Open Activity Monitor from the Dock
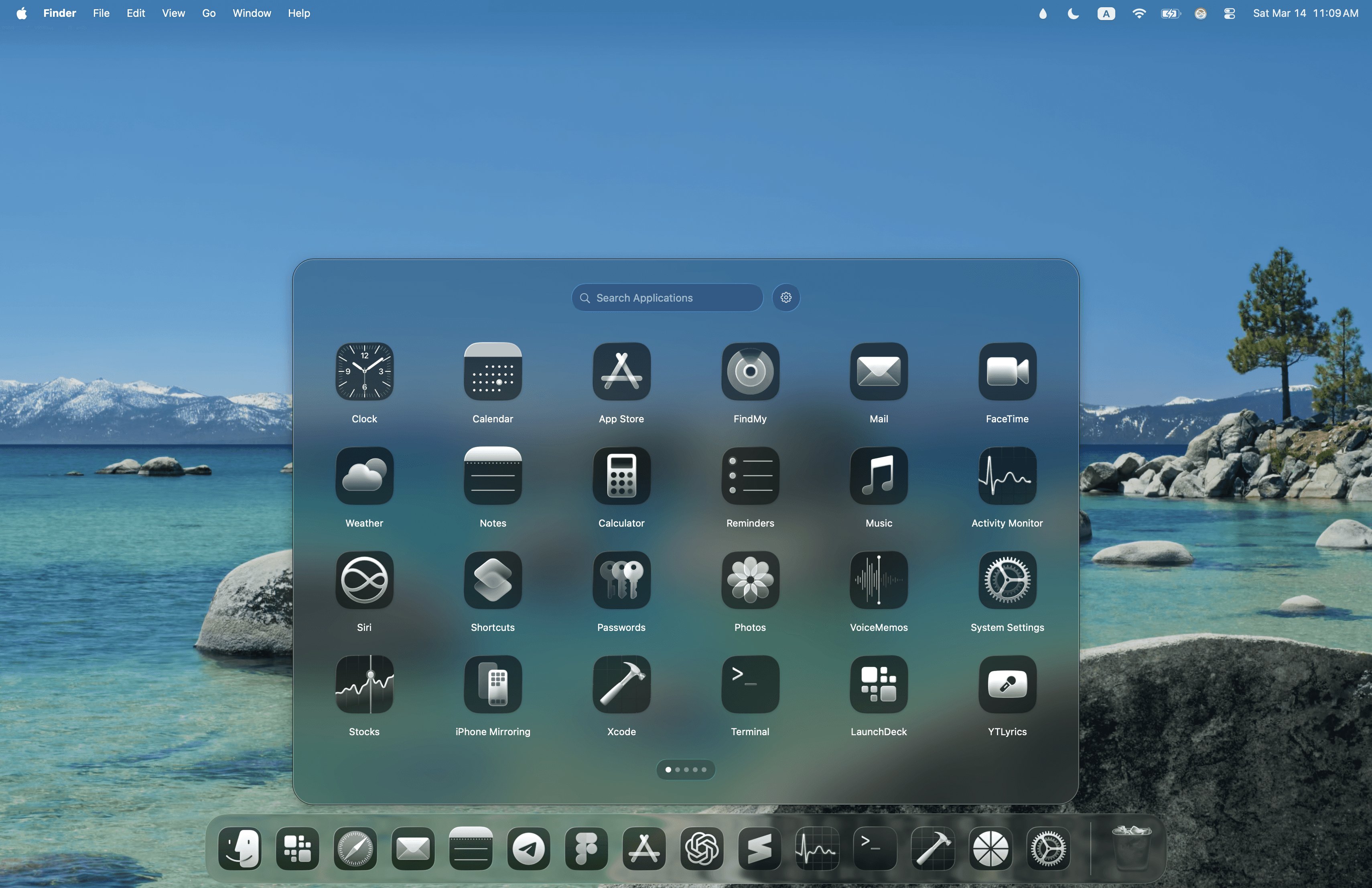1372x888 pixels. 818,848
